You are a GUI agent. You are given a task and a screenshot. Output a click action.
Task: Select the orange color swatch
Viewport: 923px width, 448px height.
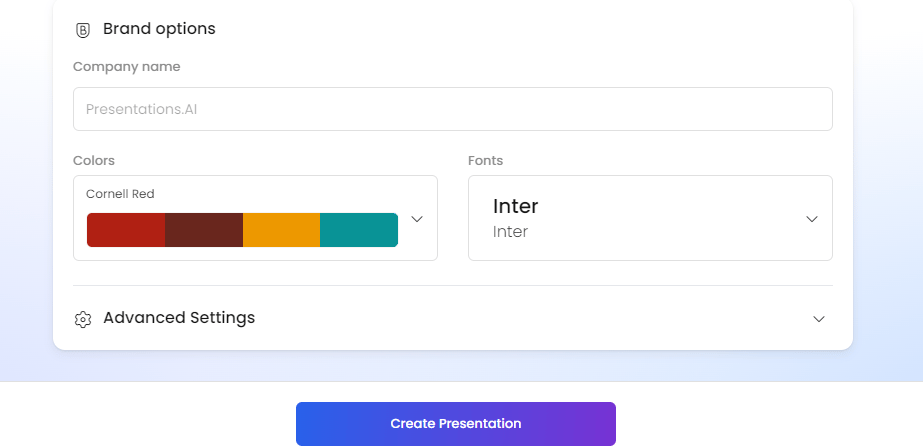281,230
